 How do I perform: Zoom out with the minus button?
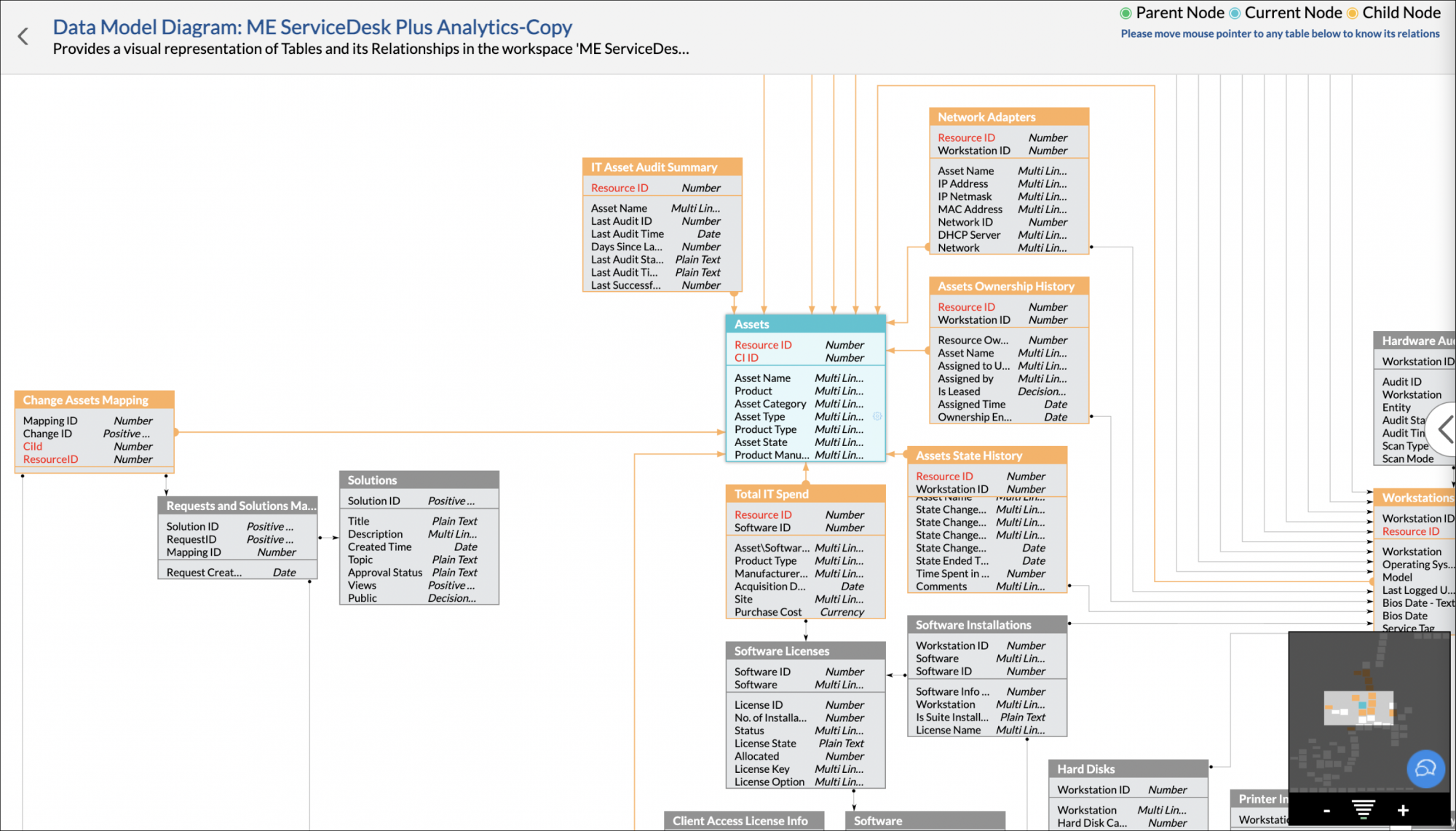(x=1326, y=811)
